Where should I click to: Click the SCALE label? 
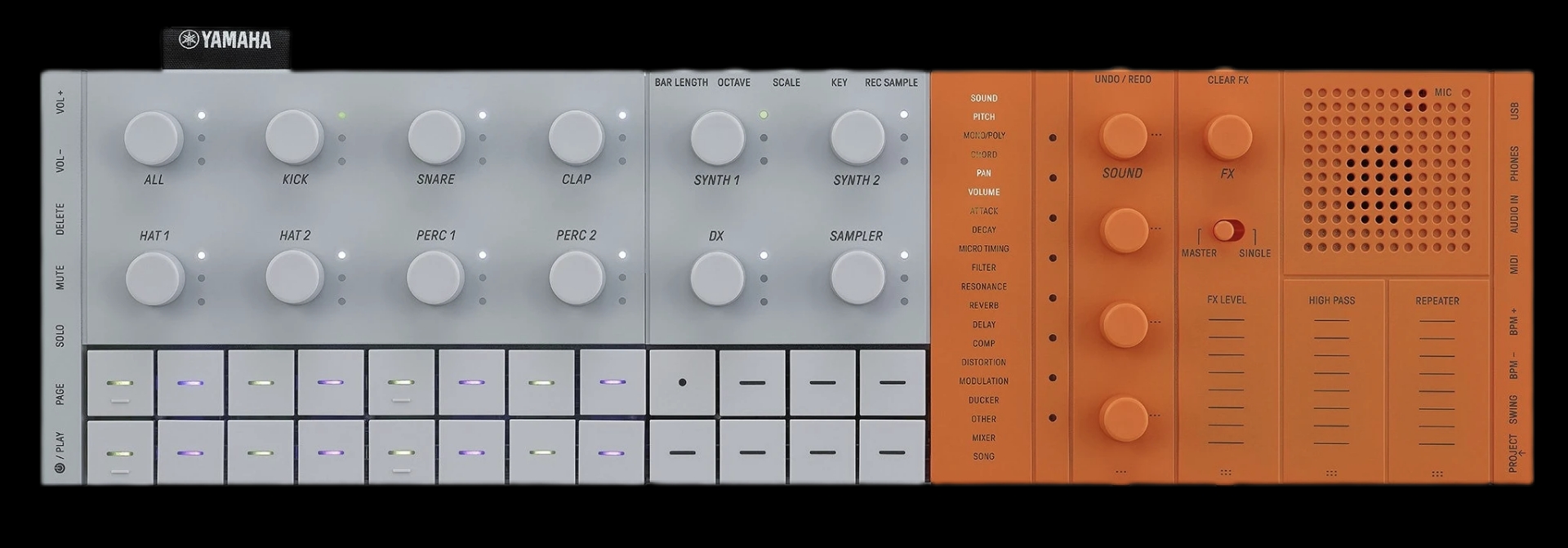(786, 82)
